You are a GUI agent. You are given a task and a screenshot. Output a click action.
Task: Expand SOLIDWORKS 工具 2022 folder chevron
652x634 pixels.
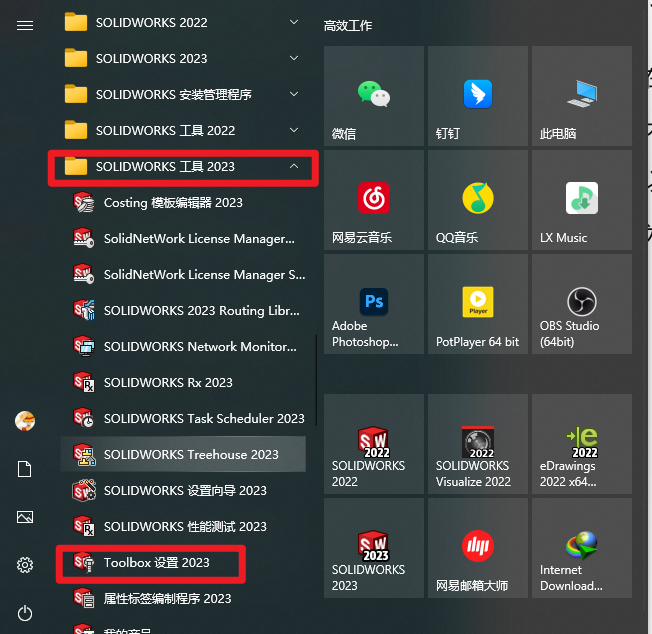coord(294,130)
